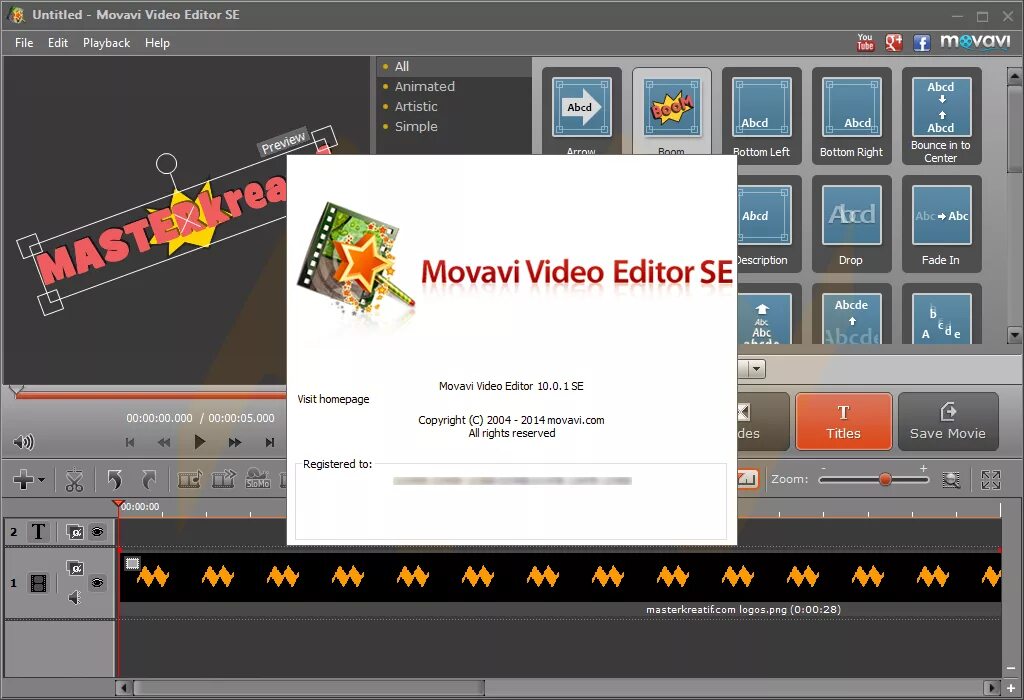Open the Facebook page icon
The width and height of the screenshot is (1024, 700).
(x=921, y=43)
